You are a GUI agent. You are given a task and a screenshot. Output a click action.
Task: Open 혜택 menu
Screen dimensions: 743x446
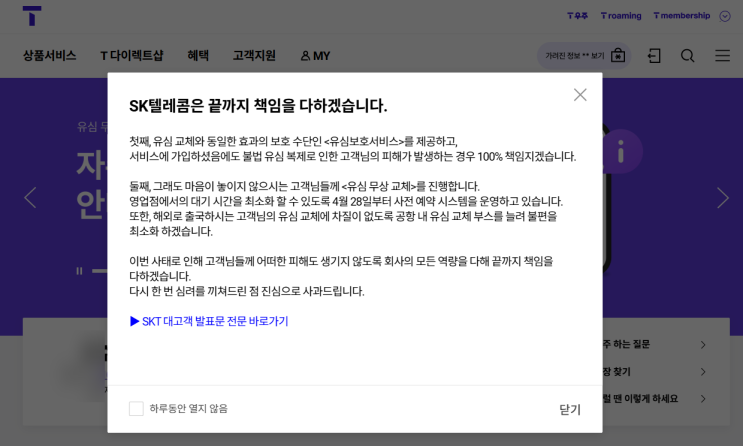click(198, 55)
